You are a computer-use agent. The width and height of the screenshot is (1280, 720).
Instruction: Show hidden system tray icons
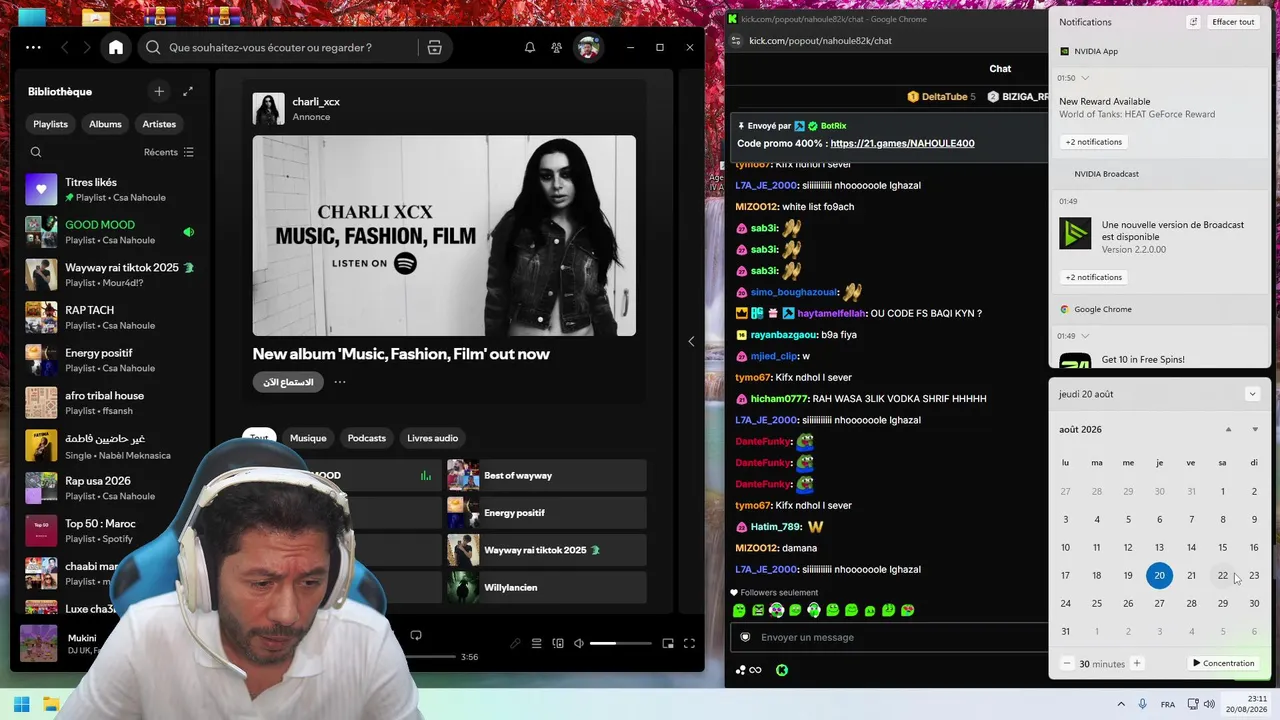coord(1121,704)
